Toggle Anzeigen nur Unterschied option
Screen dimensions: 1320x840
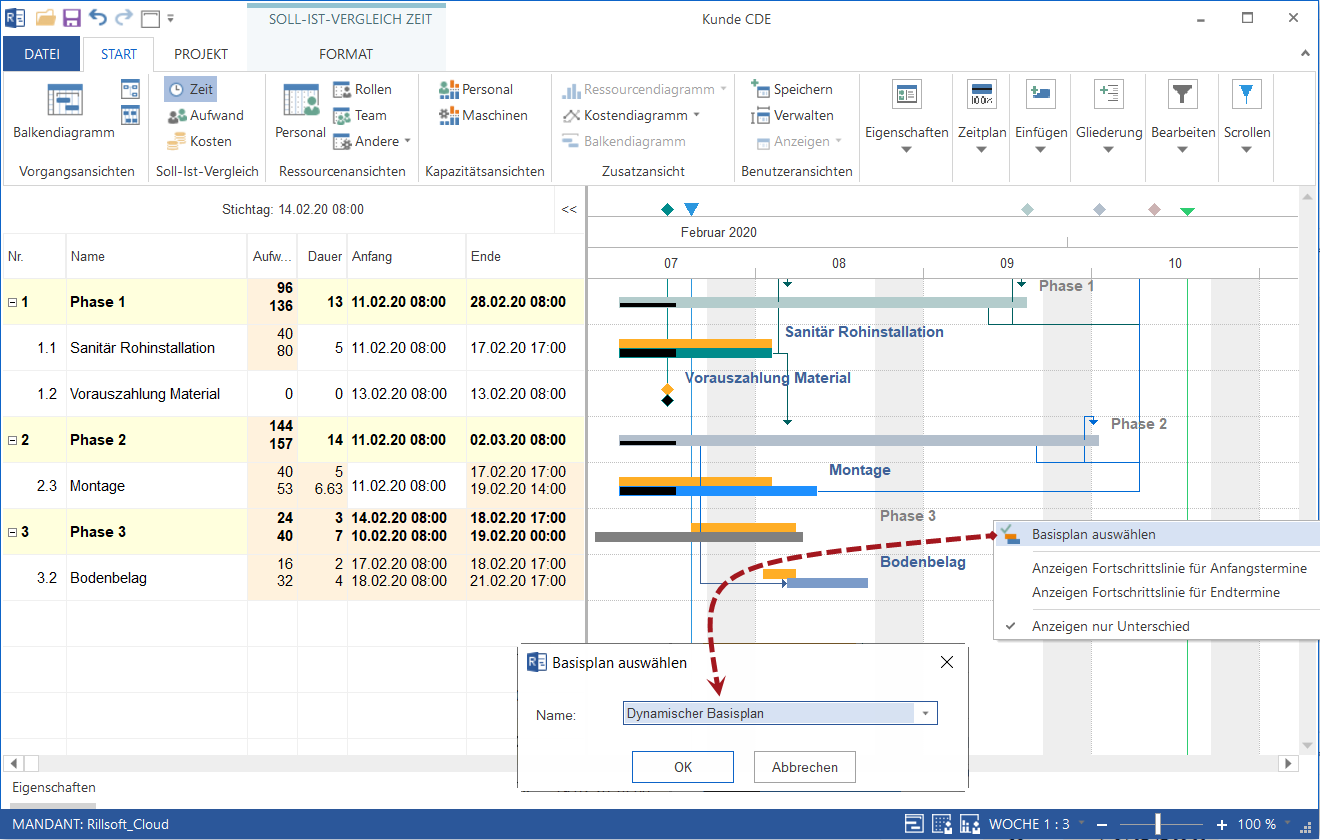click(1110, 626)
